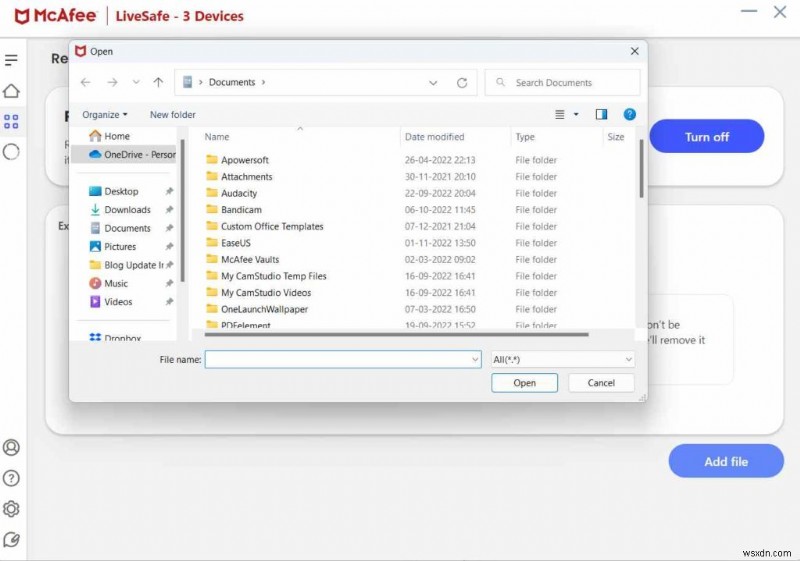Select Videos in navigation pane
Viewport: 800px width, 561px height.
pos(118,301)
